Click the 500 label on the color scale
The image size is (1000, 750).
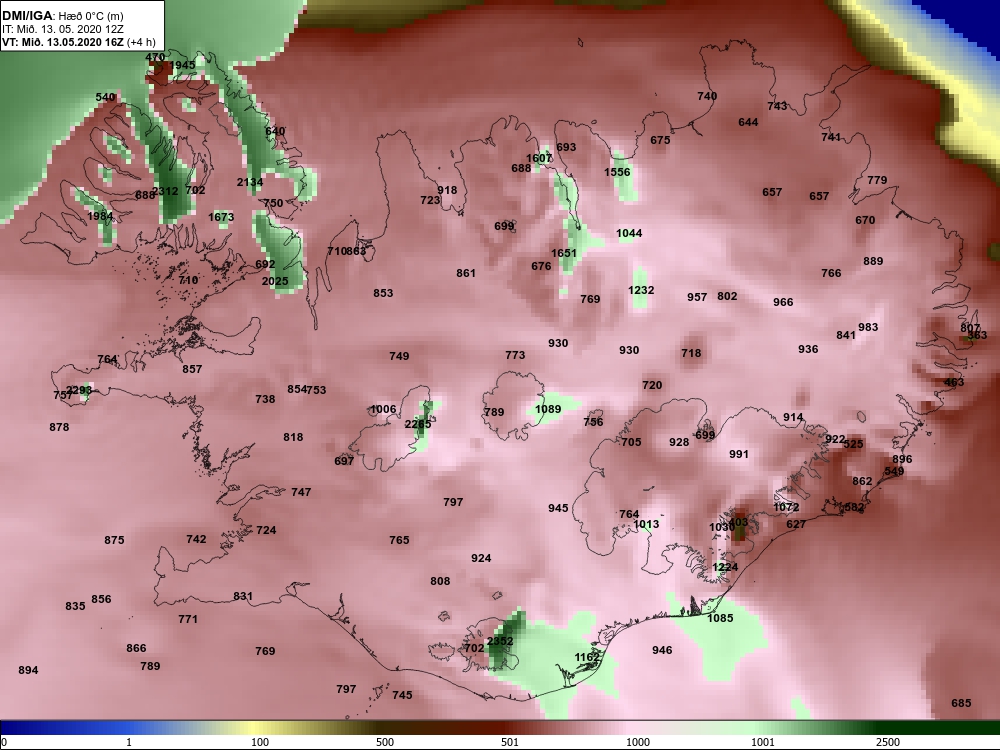385,742
